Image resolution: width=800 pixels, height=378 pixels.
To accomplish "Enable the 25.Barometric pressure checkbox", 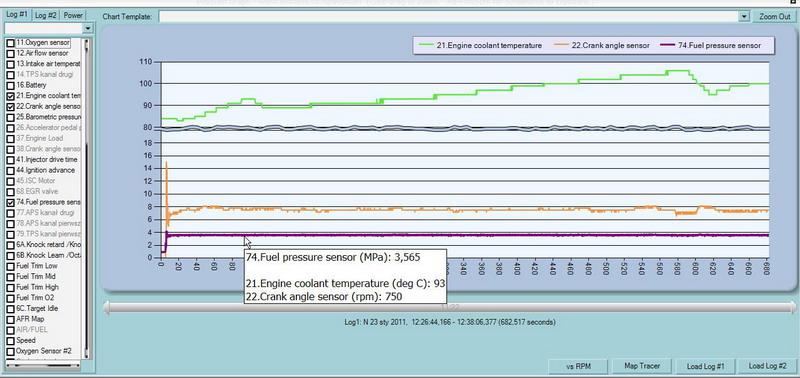I will coord(10,117).
